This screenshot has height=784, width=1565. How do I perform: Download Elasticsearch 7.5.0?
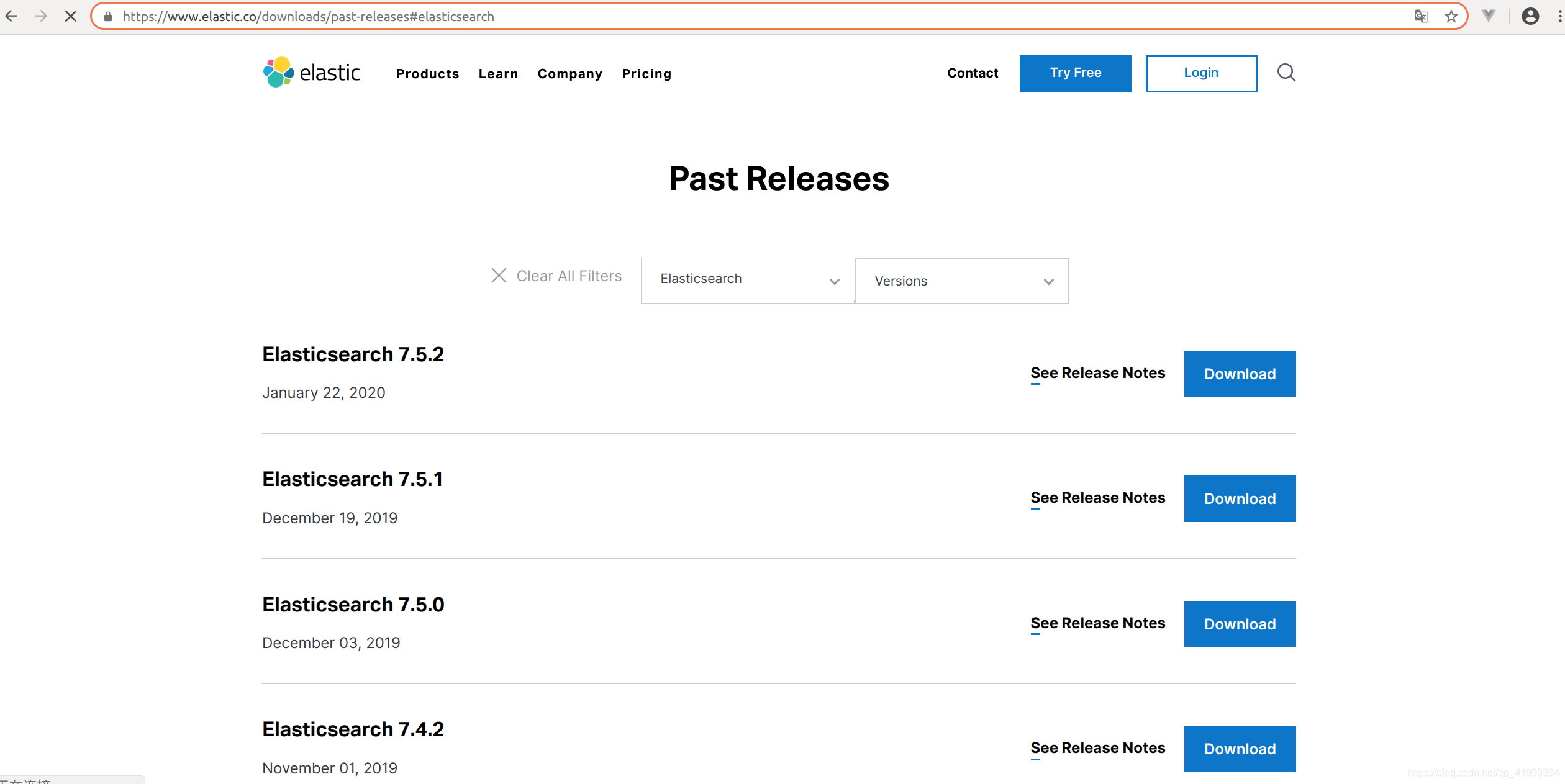1240,624
